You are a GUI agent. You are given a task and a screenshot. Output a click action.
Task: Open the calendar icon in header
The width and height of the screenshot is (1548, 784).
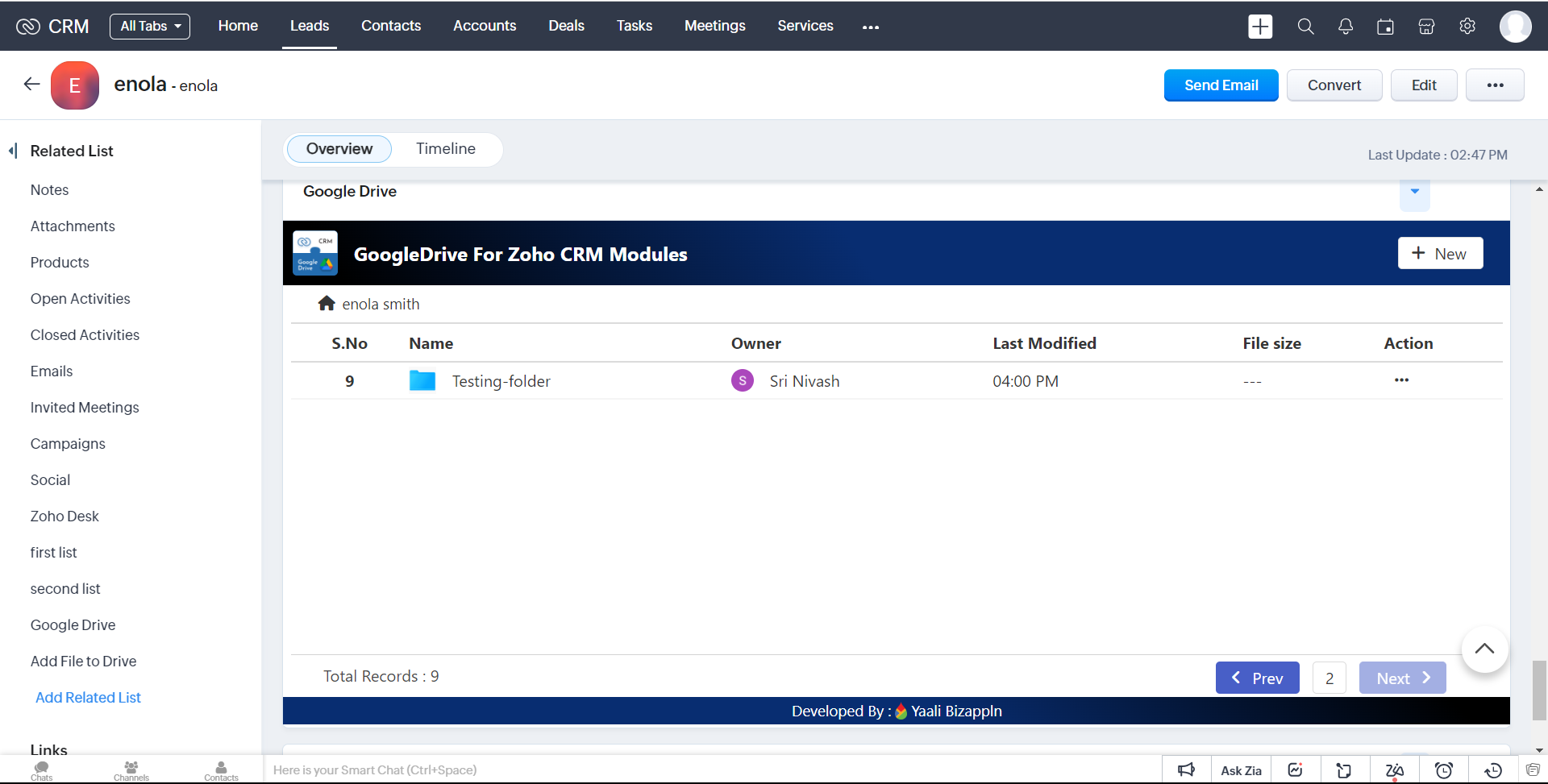1385,27
